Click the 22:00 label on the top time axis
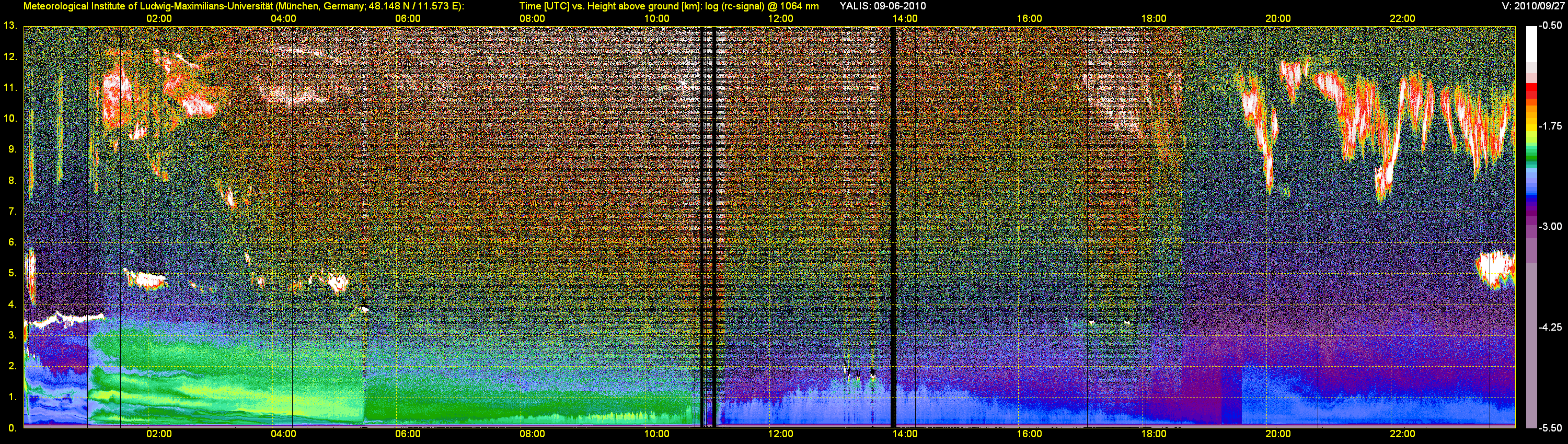The width and height of the screenshot is (1568, 444). (x=1402, y=19)
